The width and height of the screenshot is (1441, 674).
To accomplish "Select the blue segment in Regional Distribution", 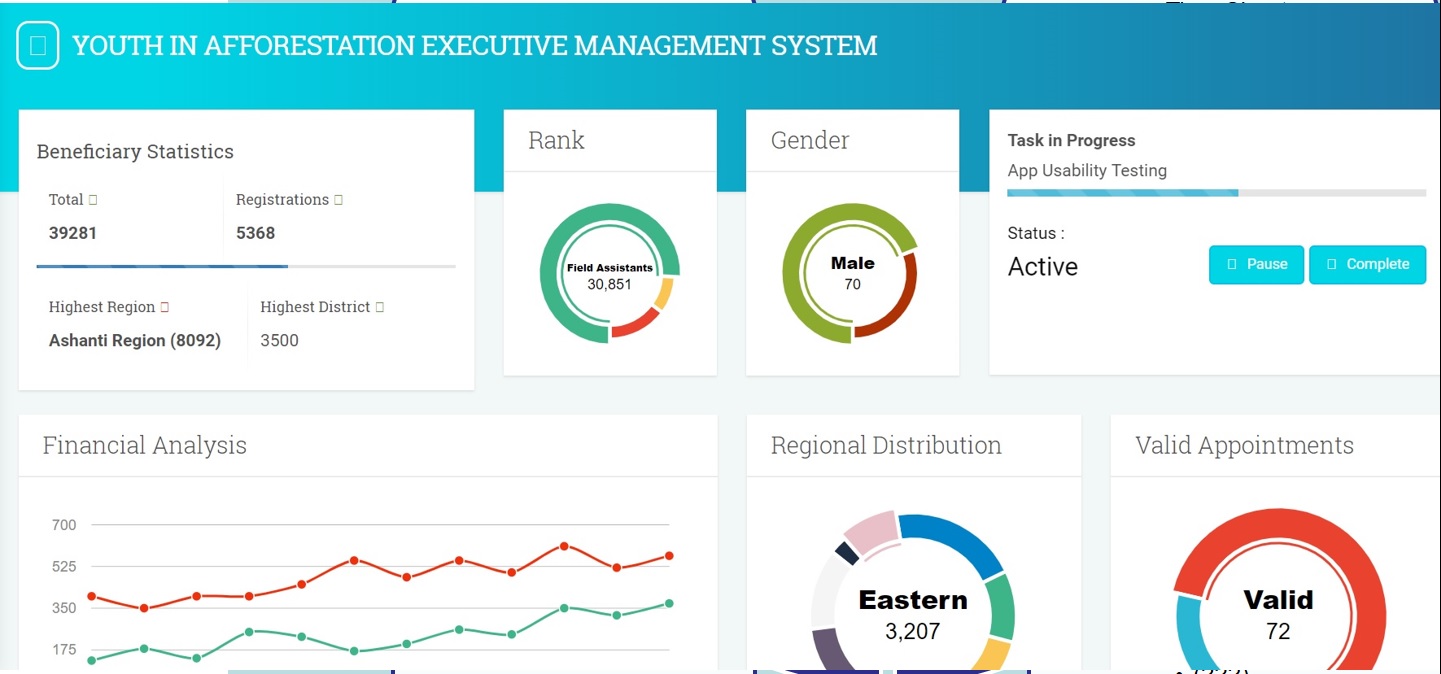I will pos(958,538).
